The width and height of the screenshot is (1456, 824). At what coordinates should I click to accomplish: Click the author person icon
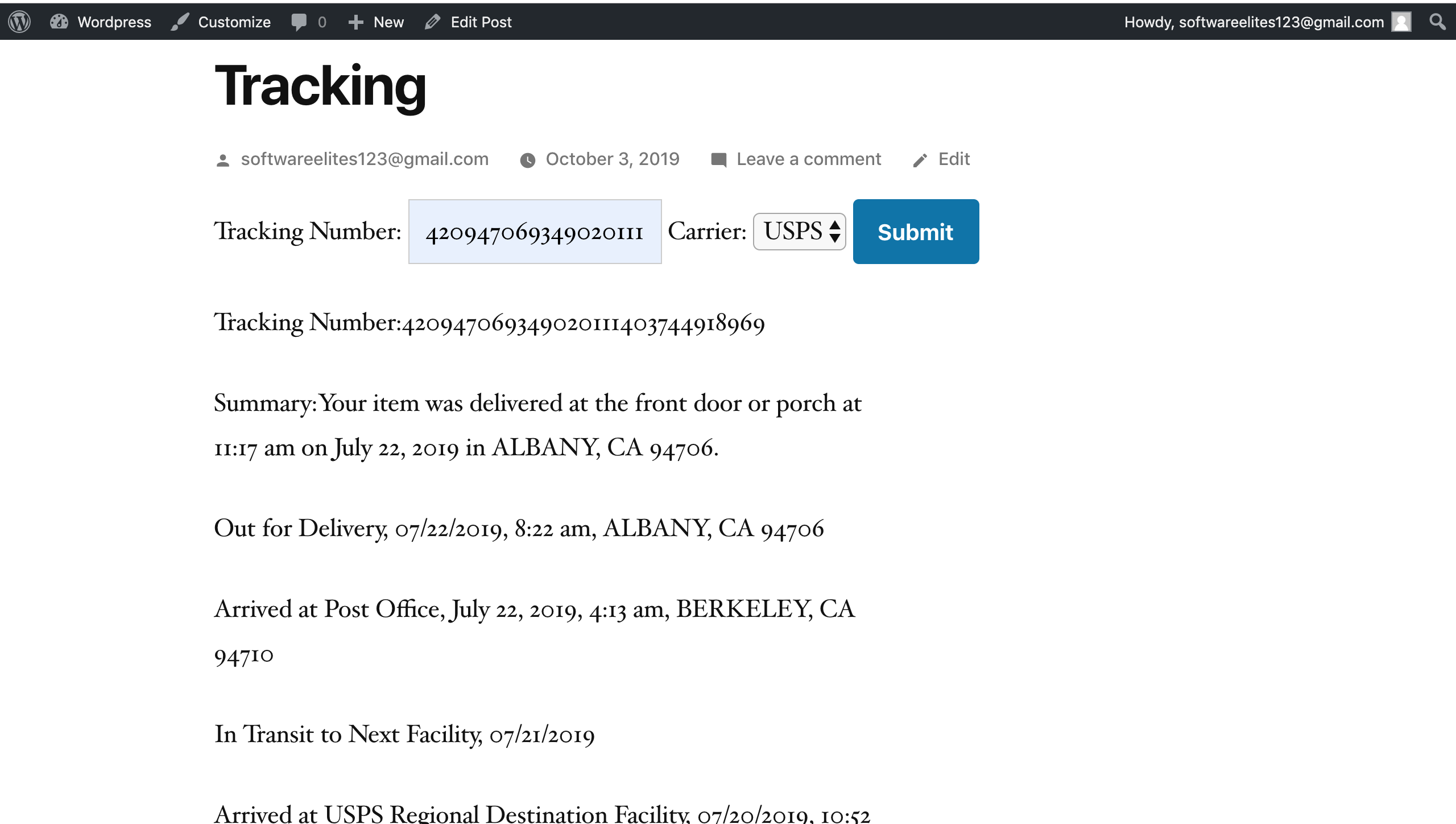coord(223,160)
